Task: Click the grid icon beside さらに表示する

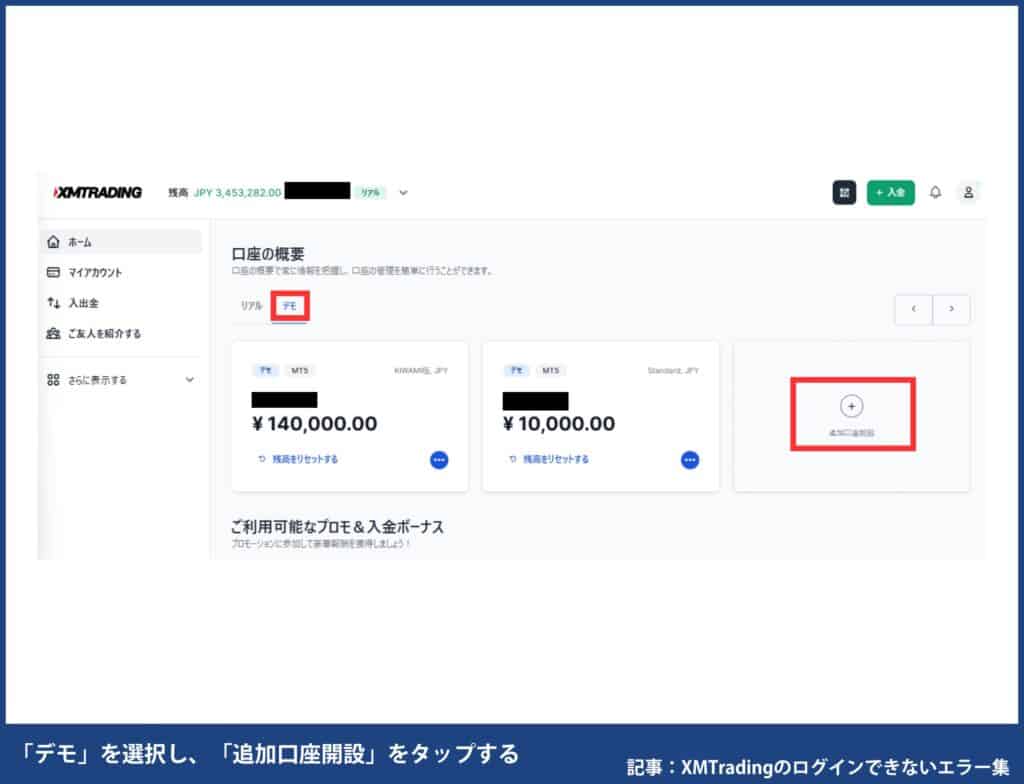Action: coord(54,380)
